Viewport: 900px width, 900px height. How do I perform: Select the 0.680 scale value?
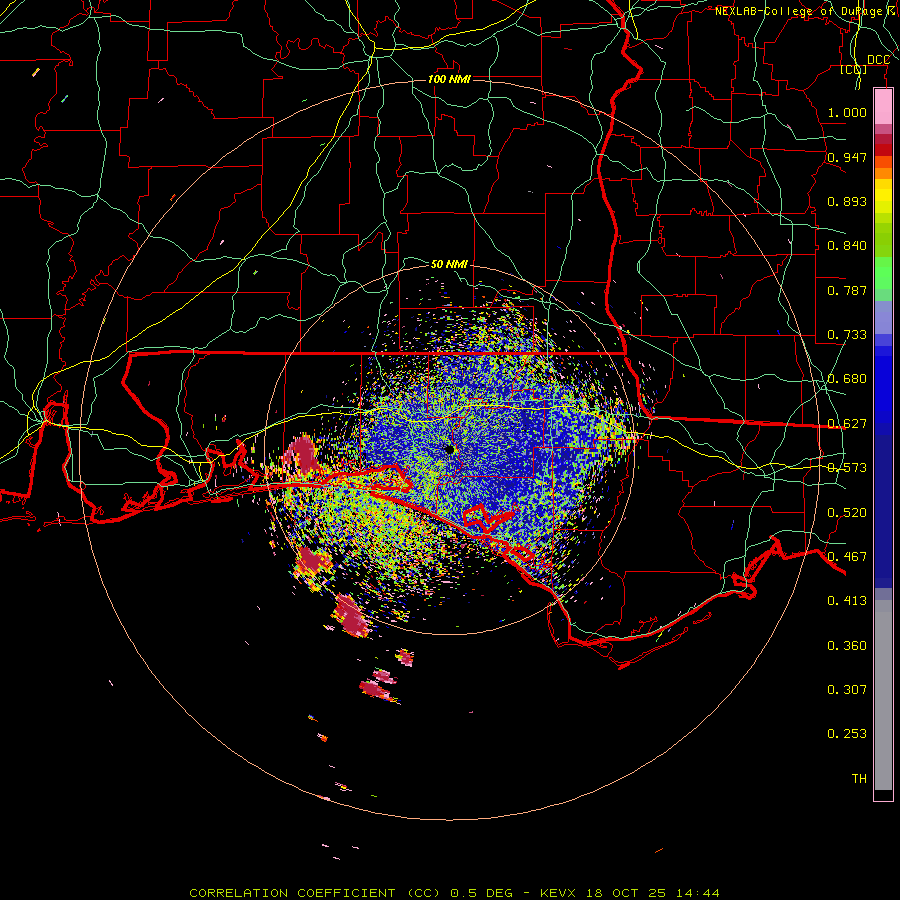click(x=847, y=379)
